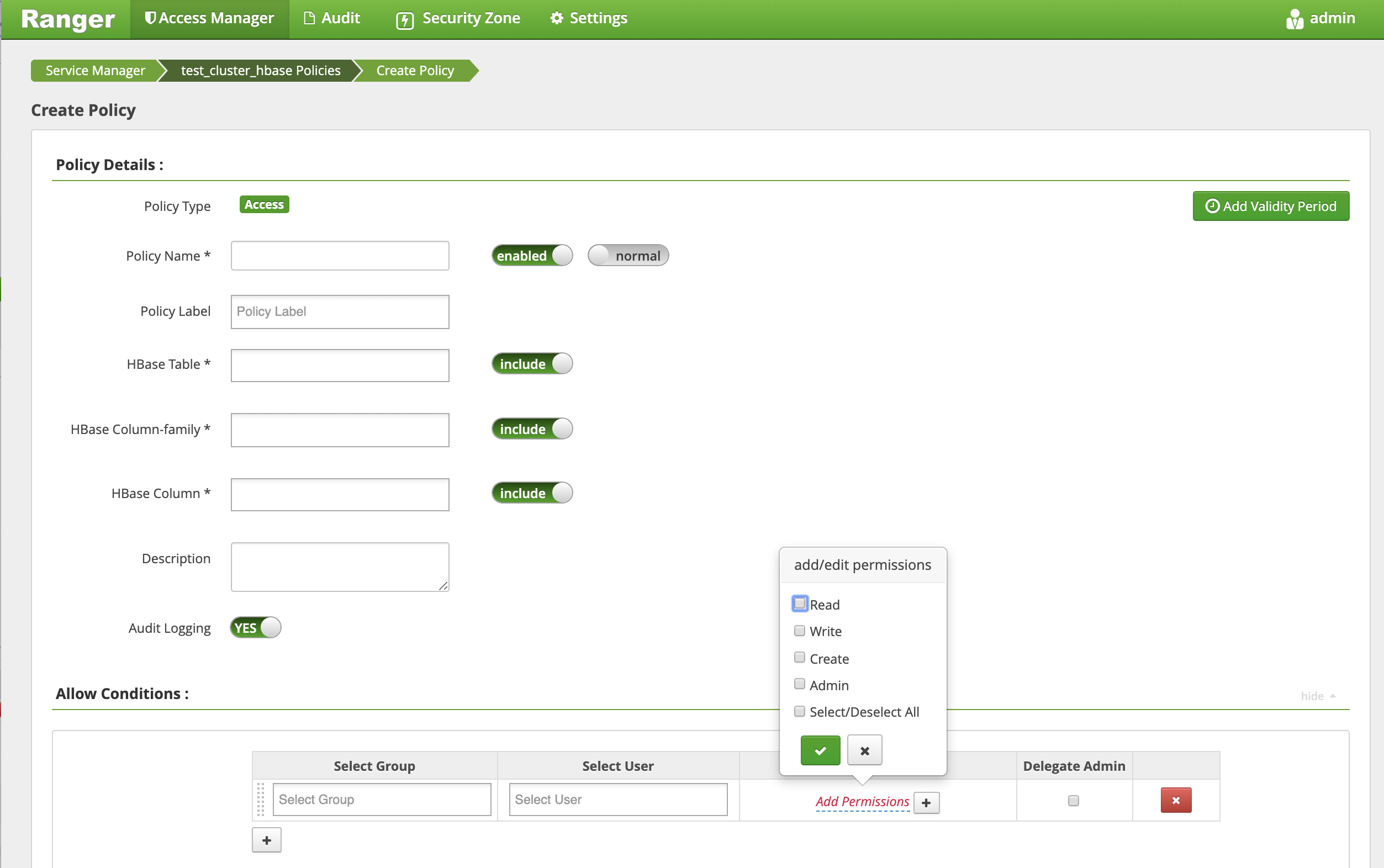Image resolution: width=1384 pixels, height=868 pixels.
Task: Select the Write permission checkbox
Action: (x=799, y=631)
